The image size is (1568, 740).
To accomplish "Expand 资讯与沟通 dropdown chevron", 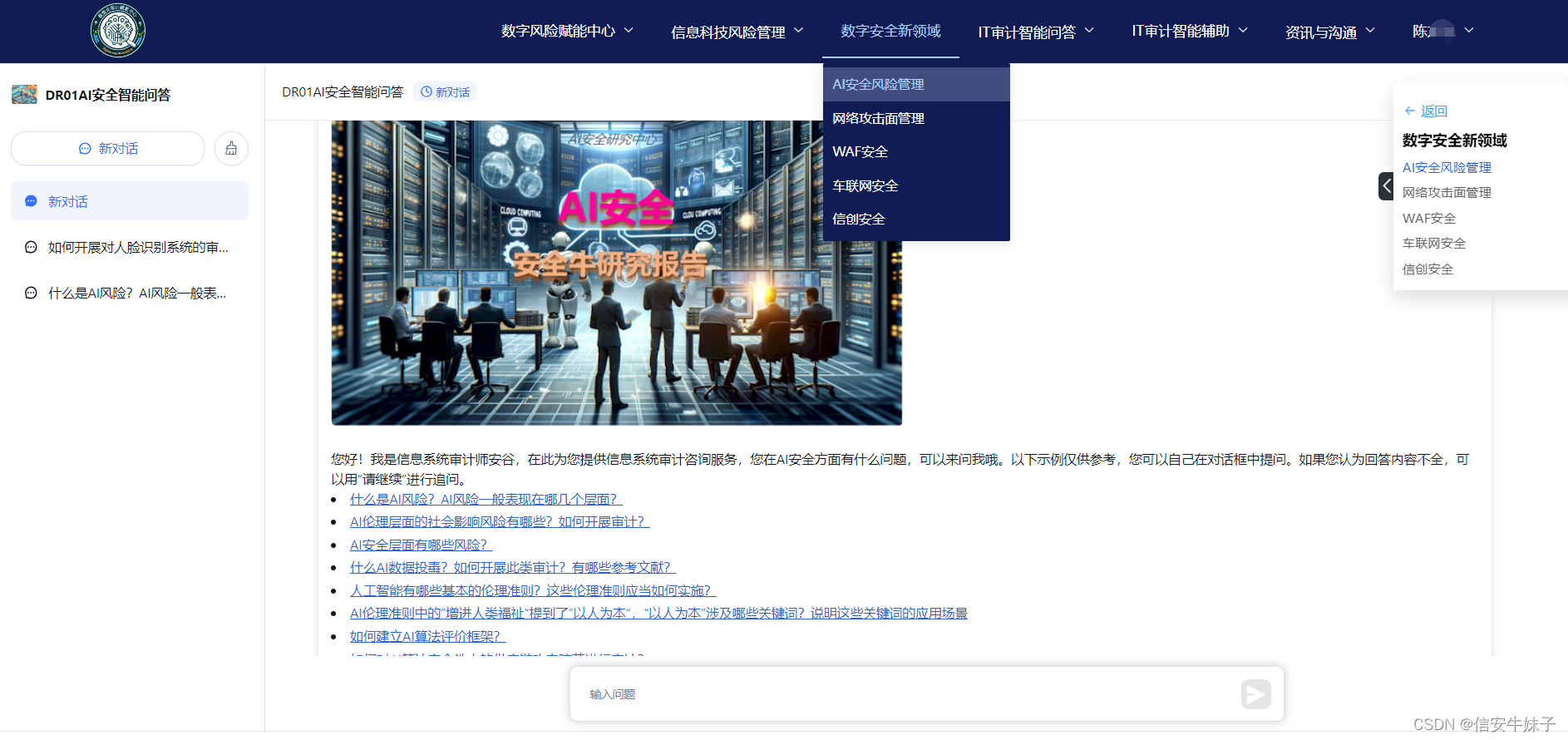I will 1370,31.
